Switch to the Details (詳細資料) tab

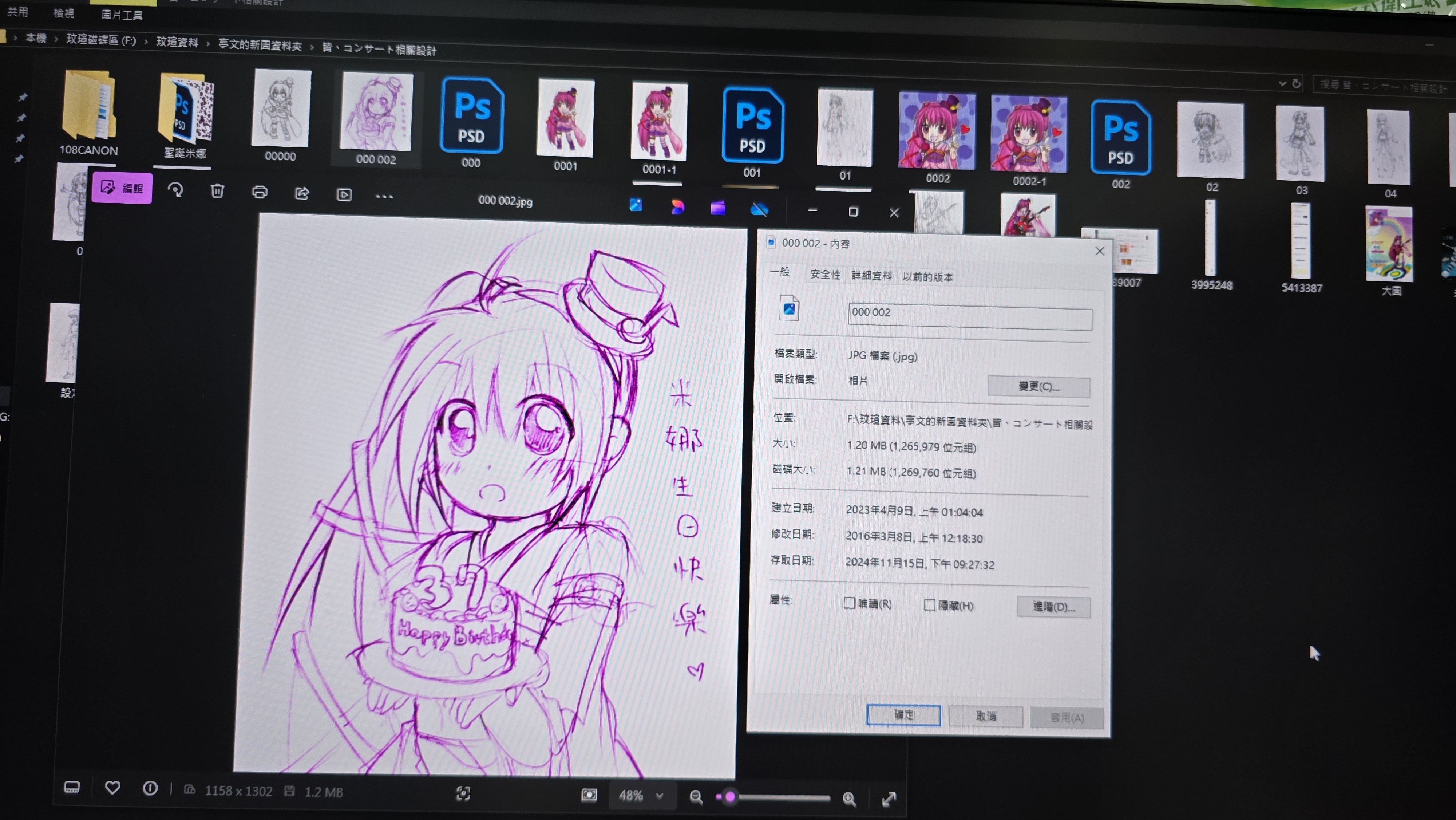[871, 275]
